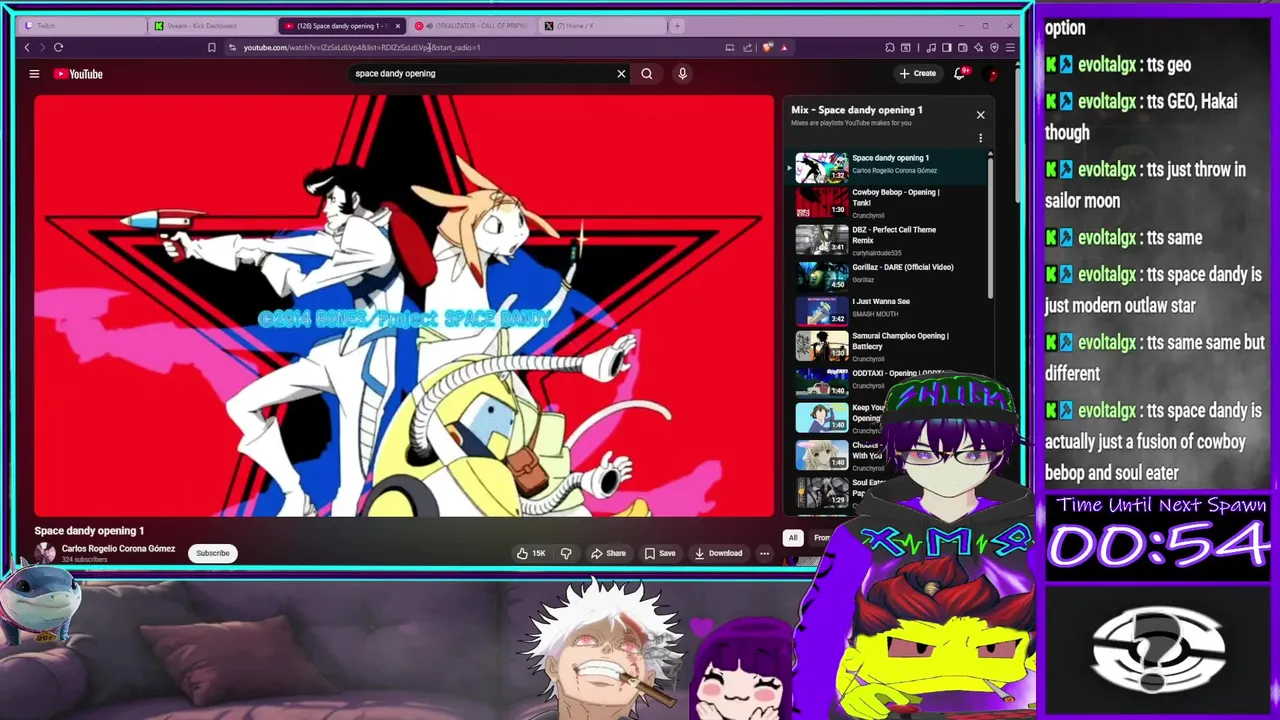Viewport: 1280px width, 720px height.
Task: Open the mix playlist options menu
Action: [x=980, y=138]
